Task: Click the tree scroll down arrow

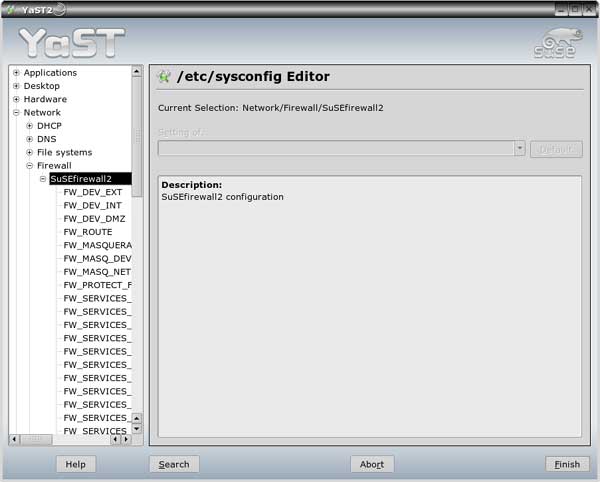Action: [x=137, y=429]
